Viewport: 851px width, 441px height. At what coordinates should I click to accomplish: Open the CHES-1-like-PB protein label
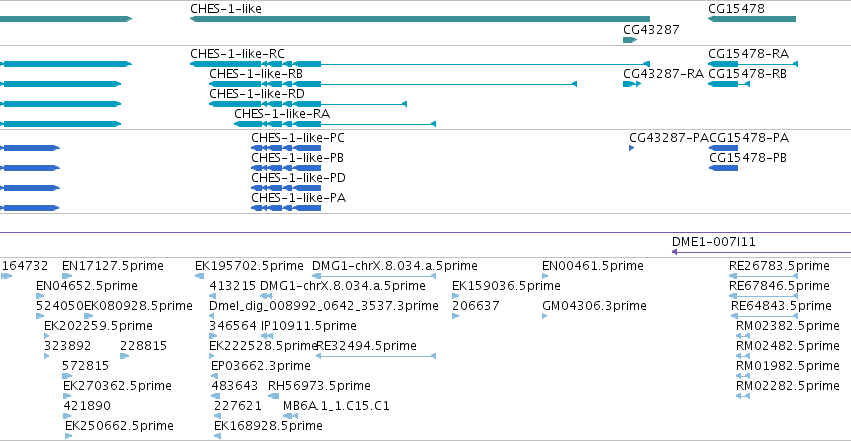pyautogui.click(x=297, y=158)
